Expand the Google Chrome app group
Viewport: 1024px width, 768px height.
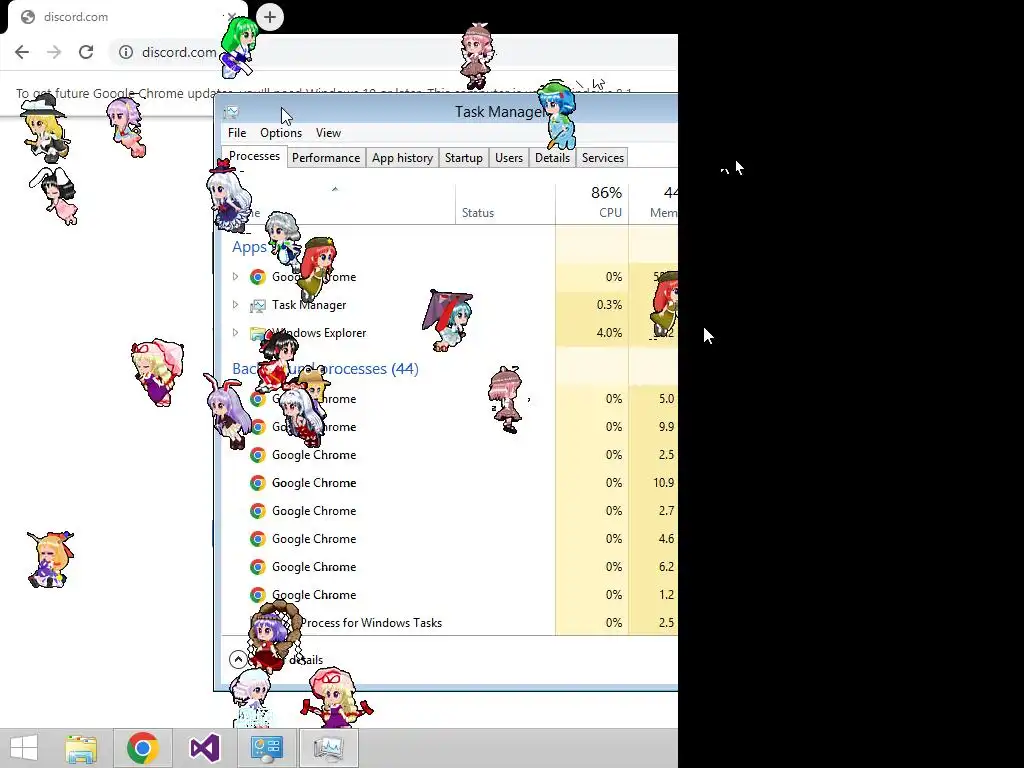pyautogui.click(x=236, y=277)
